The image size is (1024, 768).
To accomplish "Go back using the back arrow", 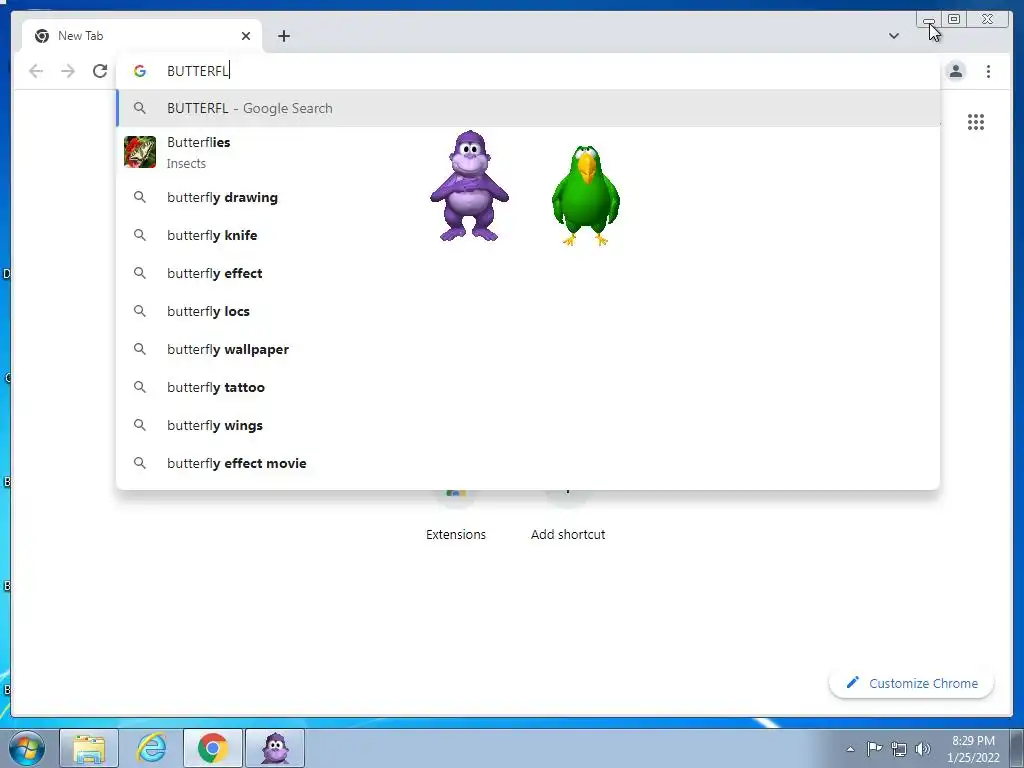I will (x=36, y=71).
